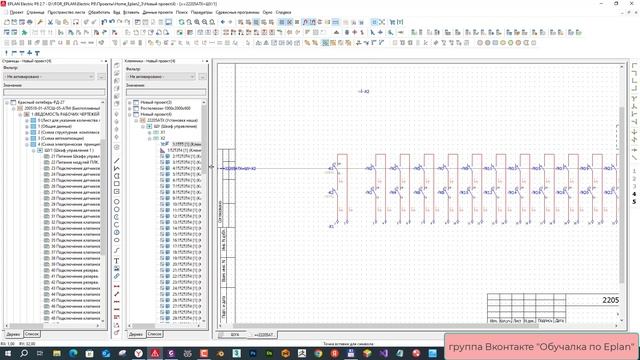This screenshot has height=360, width=640.
Task: Expand the 1 (Общие данные) node
Action: pos(27,127)
